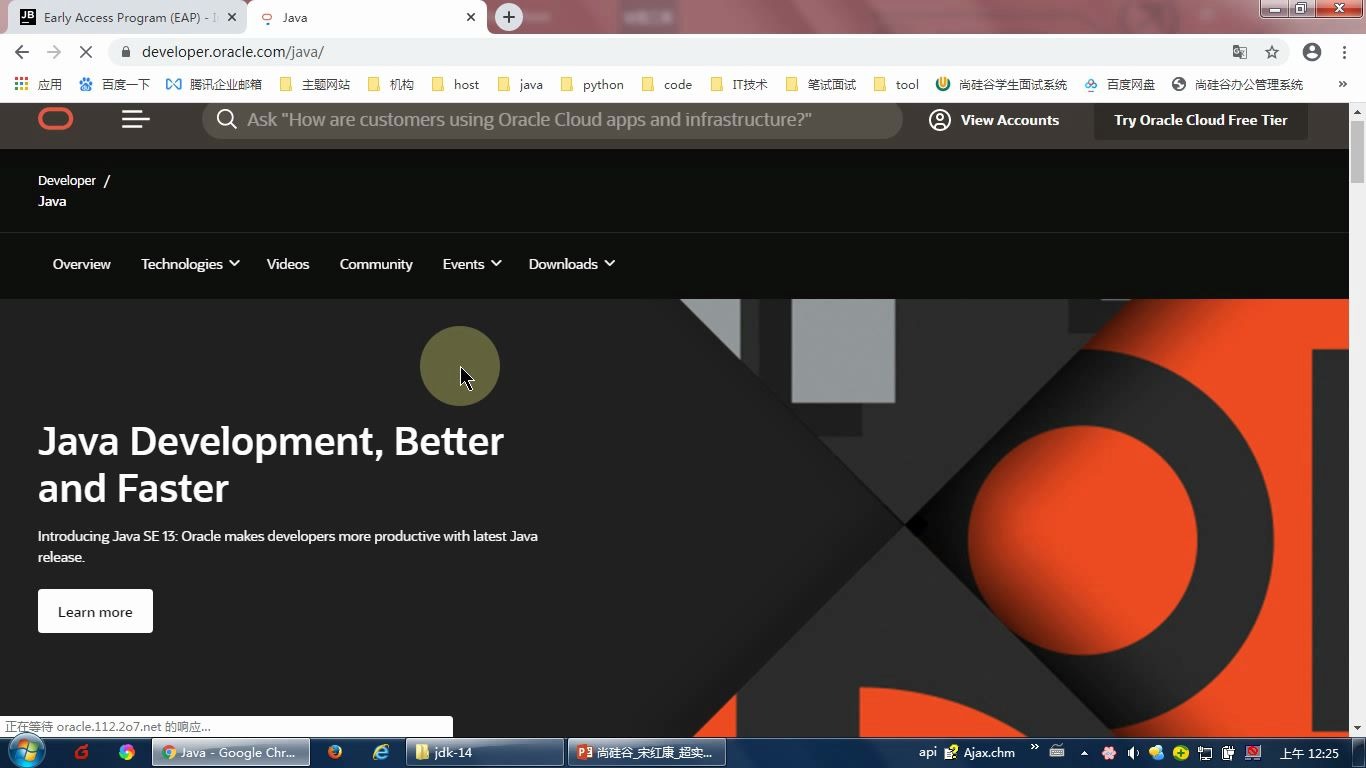Click Ajax.chm in taskbar toolbar

[980, 752]
